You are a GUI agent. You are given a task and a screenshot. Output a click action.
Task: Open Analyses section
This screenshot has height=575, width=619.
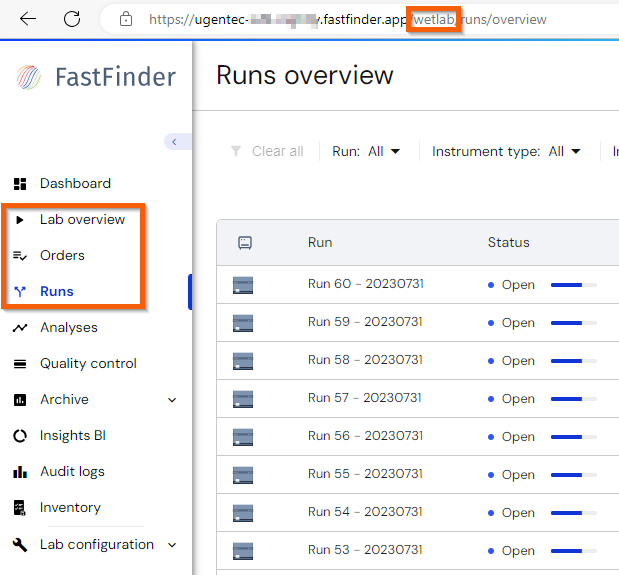tap(69, 328)
